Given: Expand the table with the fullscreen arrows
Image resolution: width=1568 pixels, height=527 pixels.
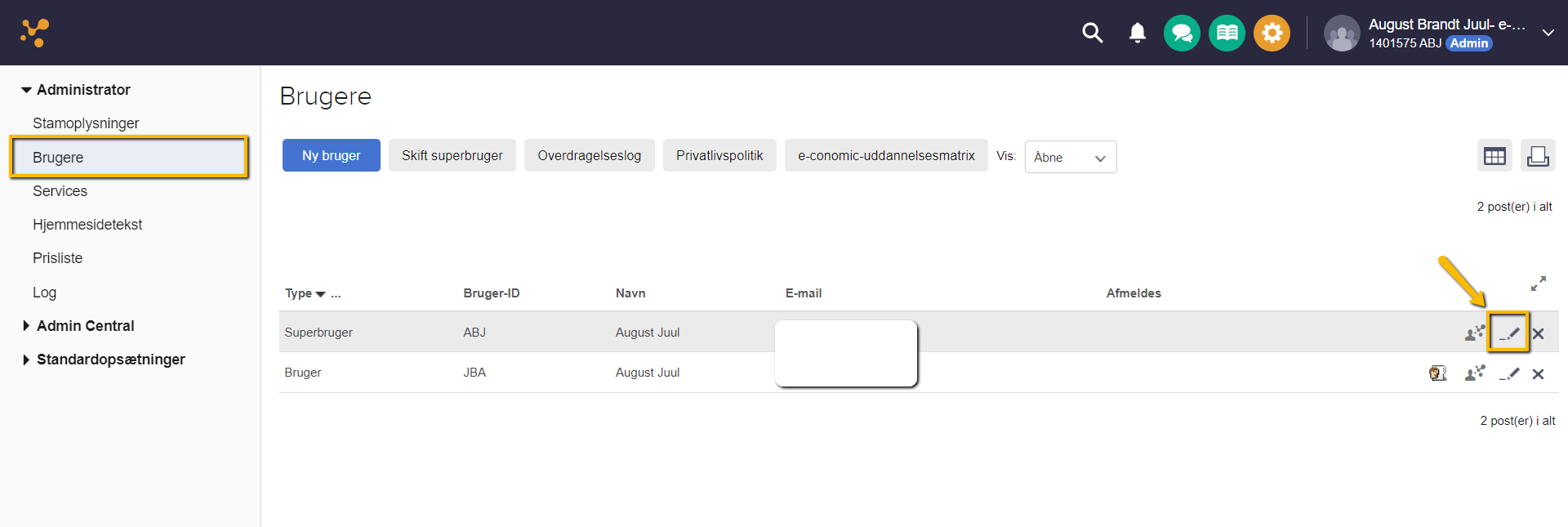Looking at the screenshot, I should 1538,284.
